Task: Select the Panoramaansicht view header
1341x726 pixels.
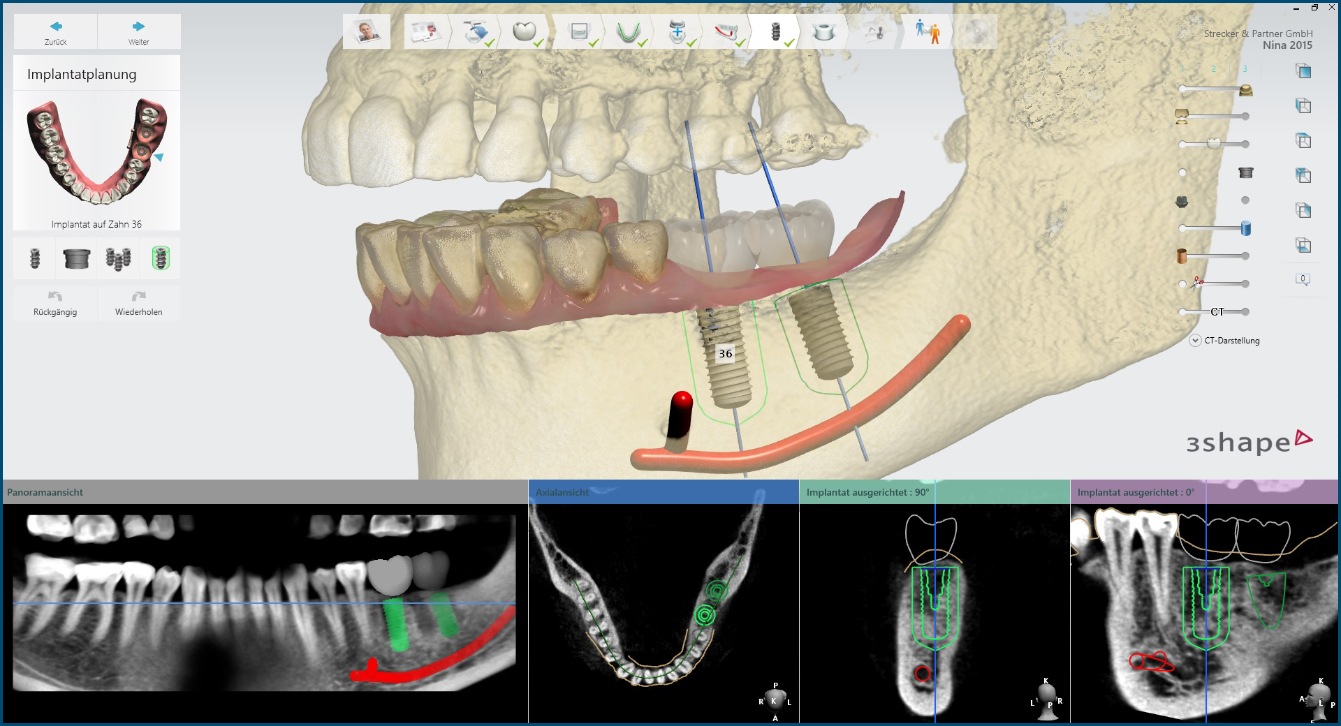Action: [265, 492]
